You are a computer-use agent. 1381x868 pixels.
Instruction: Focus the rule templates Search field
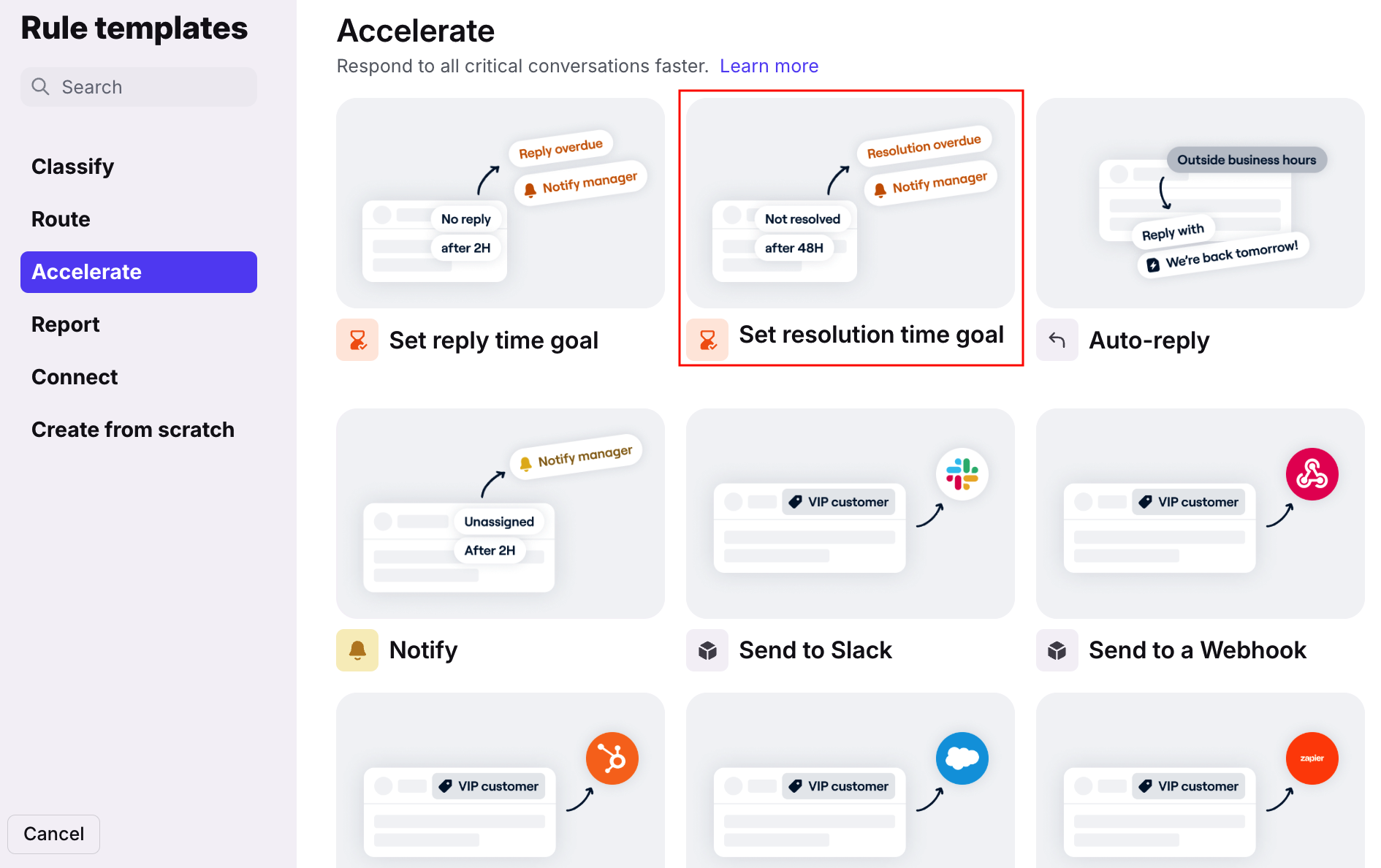click(139, 87)
